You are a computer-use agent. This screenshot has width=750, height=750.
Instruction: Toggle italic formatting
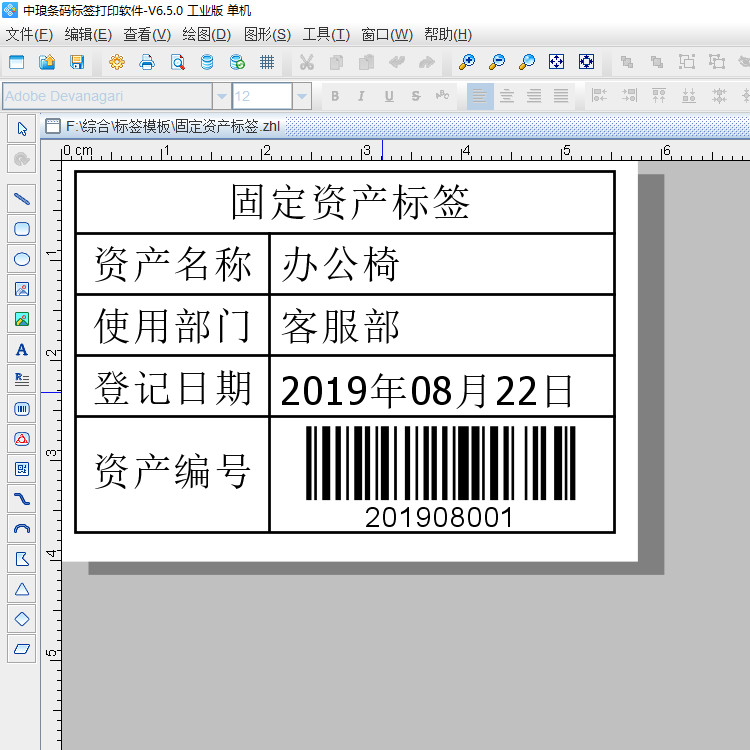(x=362, y=96)
